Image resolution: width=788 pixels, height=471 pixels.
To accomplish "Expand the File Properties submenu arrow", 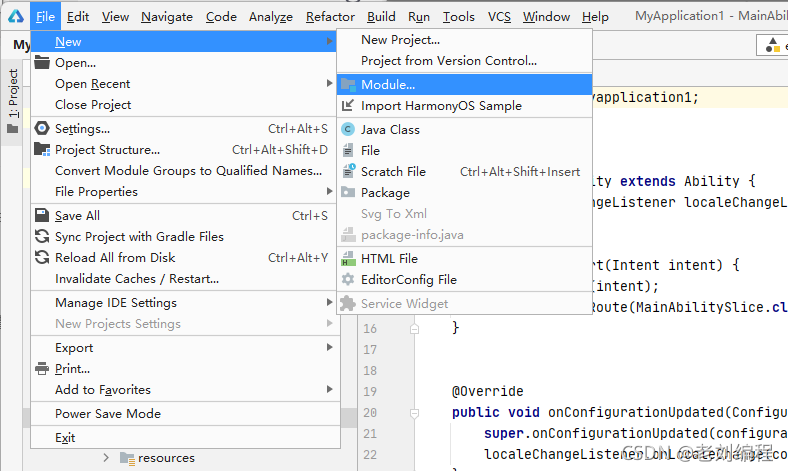I will pyautogui.click(x=329, y=191).
